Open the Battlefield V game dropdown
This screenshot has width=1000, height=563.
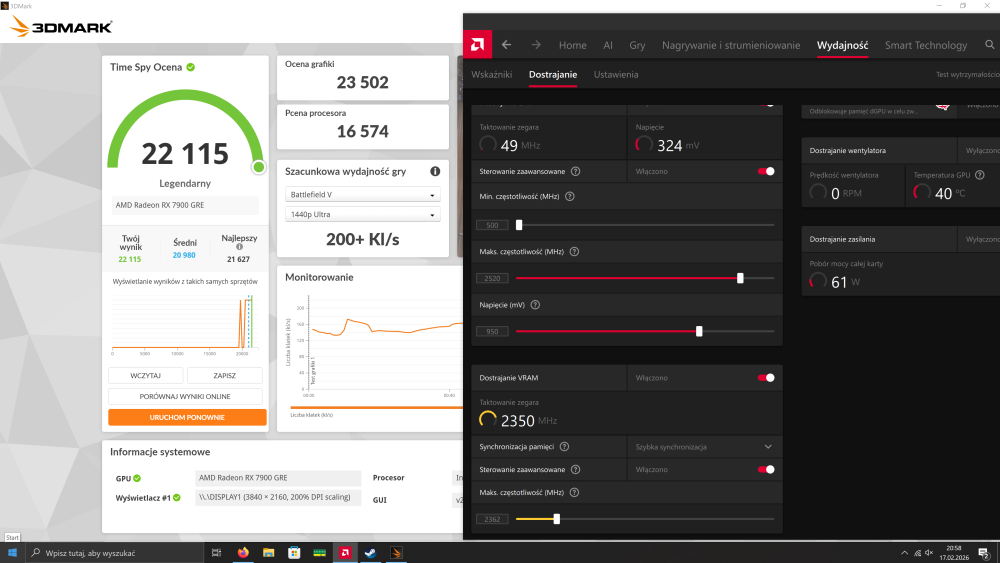point(362,195)
